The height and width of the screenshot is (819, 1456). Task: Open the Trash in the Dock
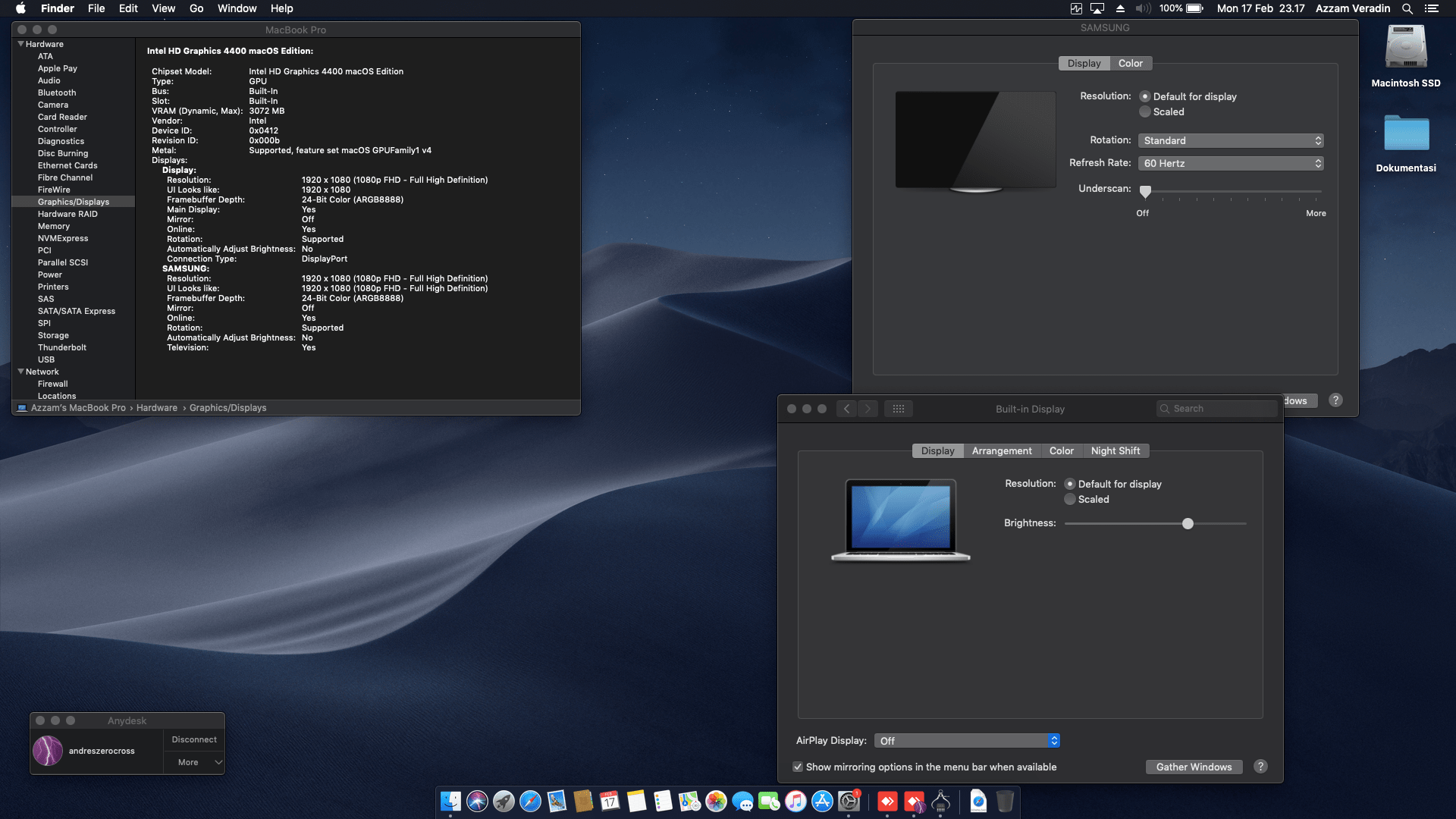pos(1005,801)
